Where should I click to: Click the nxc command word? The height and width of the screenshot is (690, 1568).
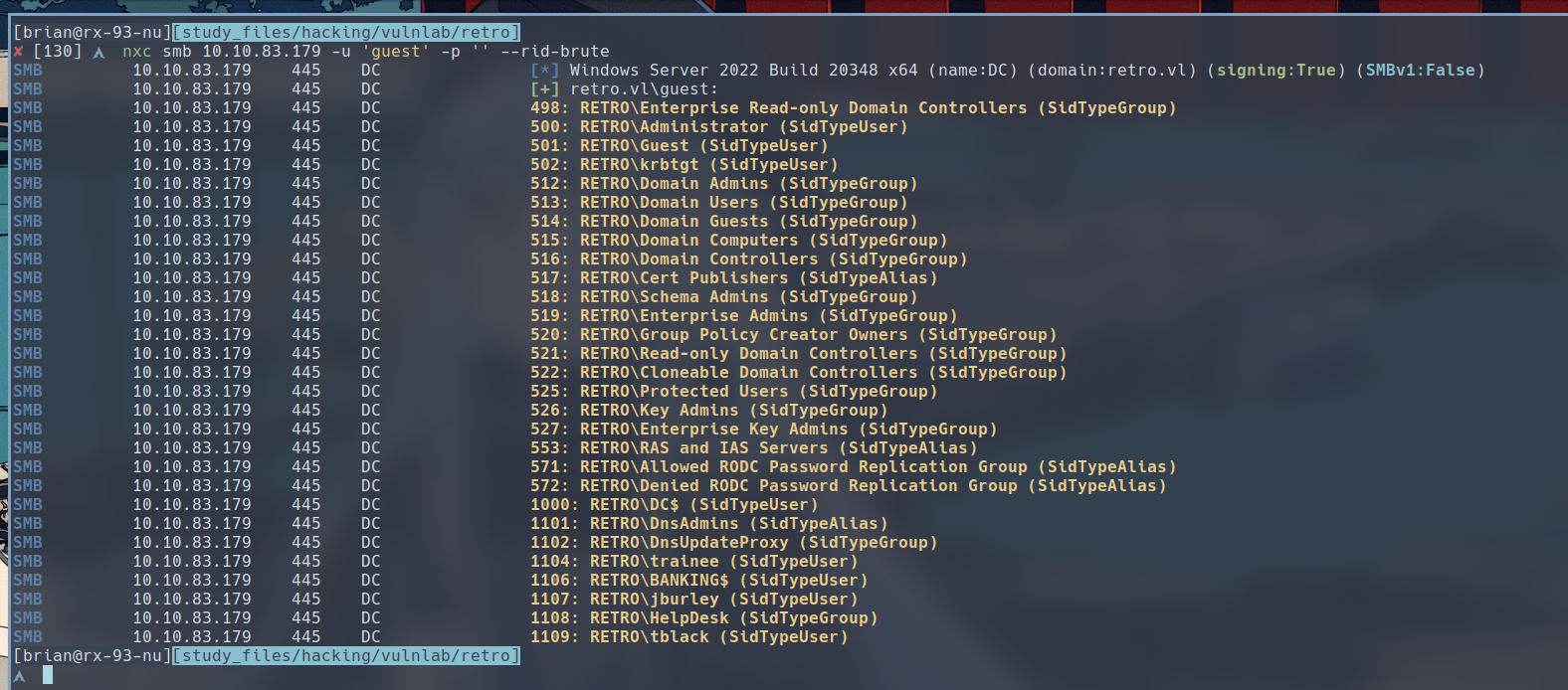pyautogui.click(x=137, y=52)
